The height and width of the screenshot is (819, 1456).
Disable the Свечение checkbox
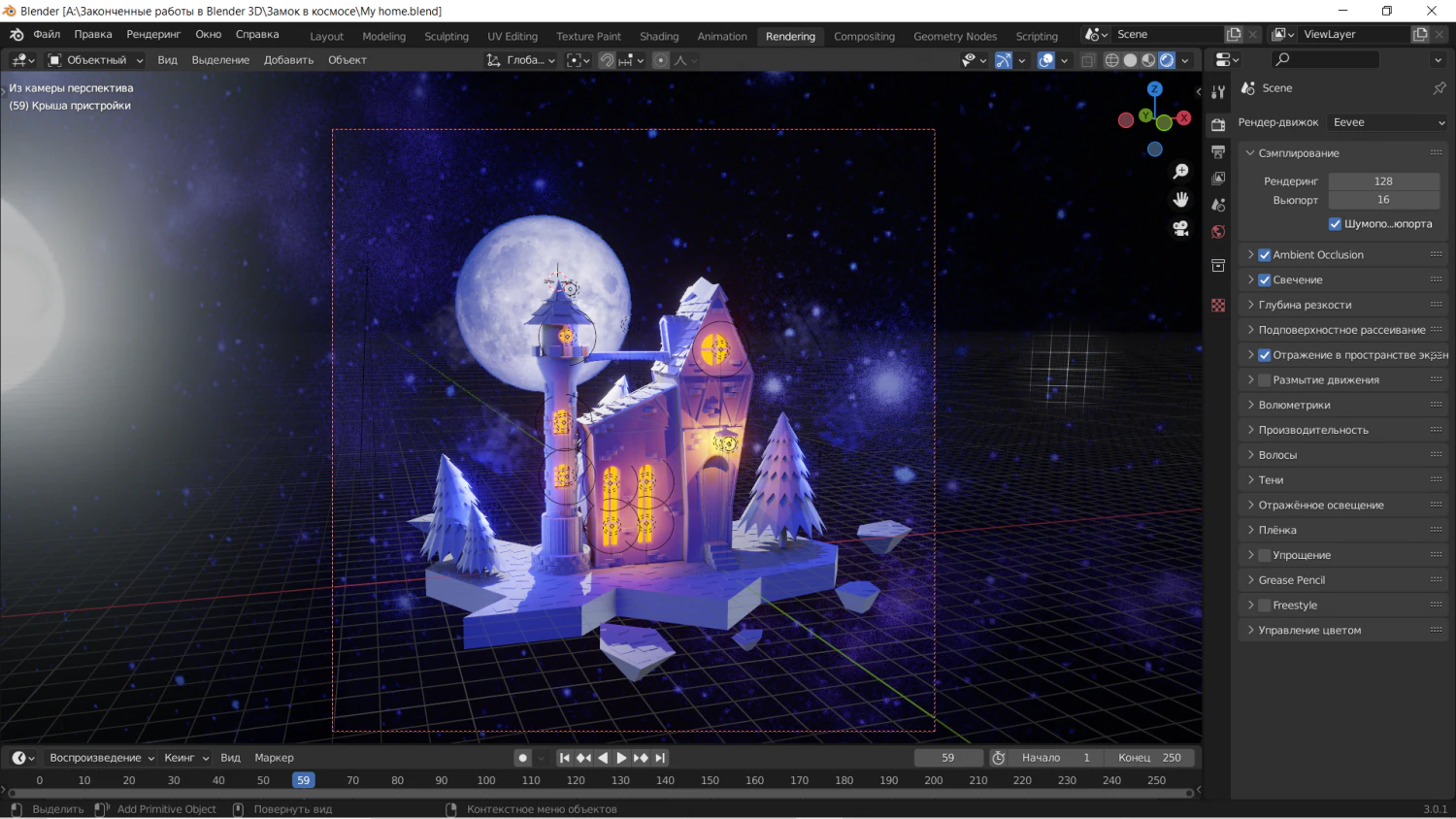coord(1265,280)
